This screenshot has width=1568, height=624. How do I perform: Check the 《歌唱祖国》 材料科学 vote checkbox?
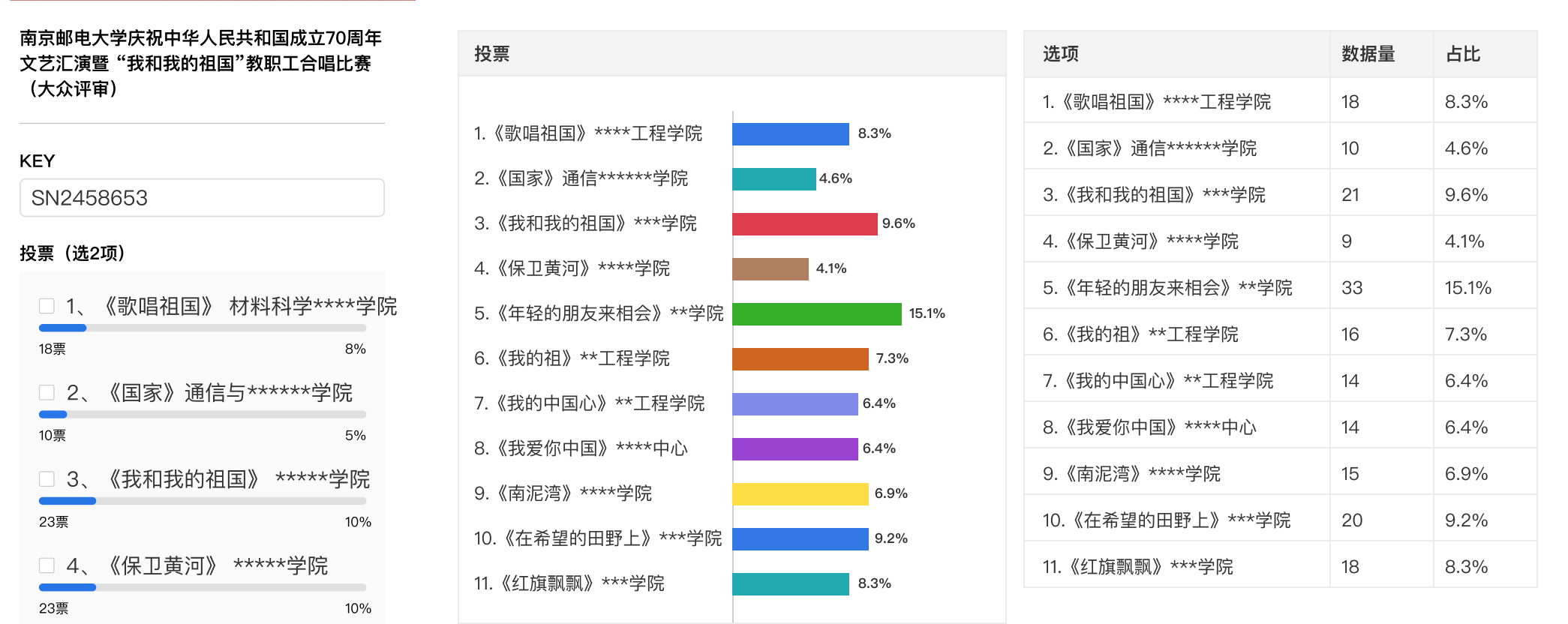pyautogui.click(x=47, y=306)
